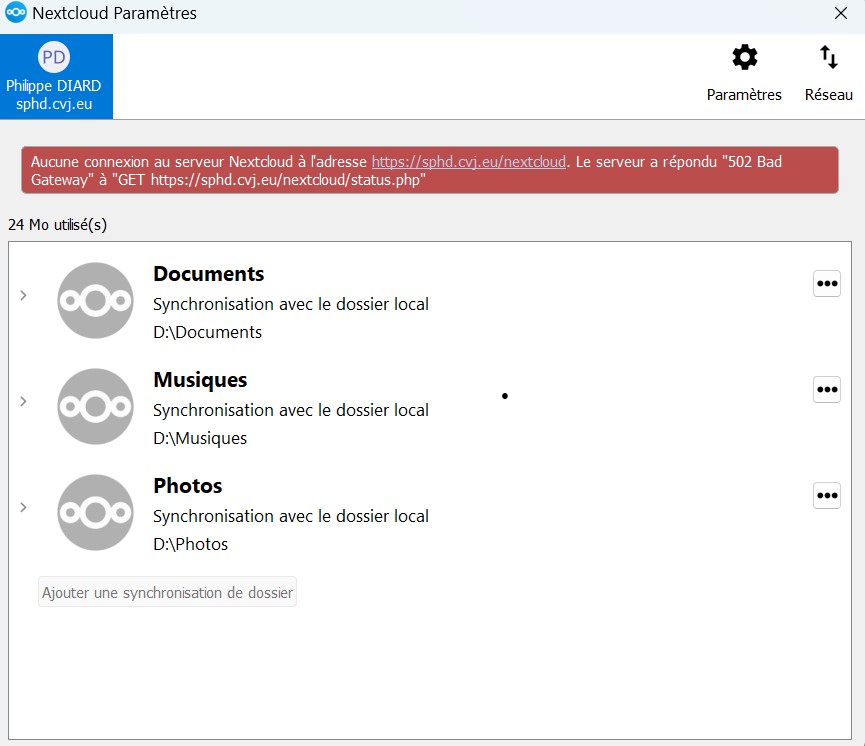Open the three-dot menu for Documents
The width and height of the screenshot is (865, 746).
pyautogui.click(x=827, y=284)
